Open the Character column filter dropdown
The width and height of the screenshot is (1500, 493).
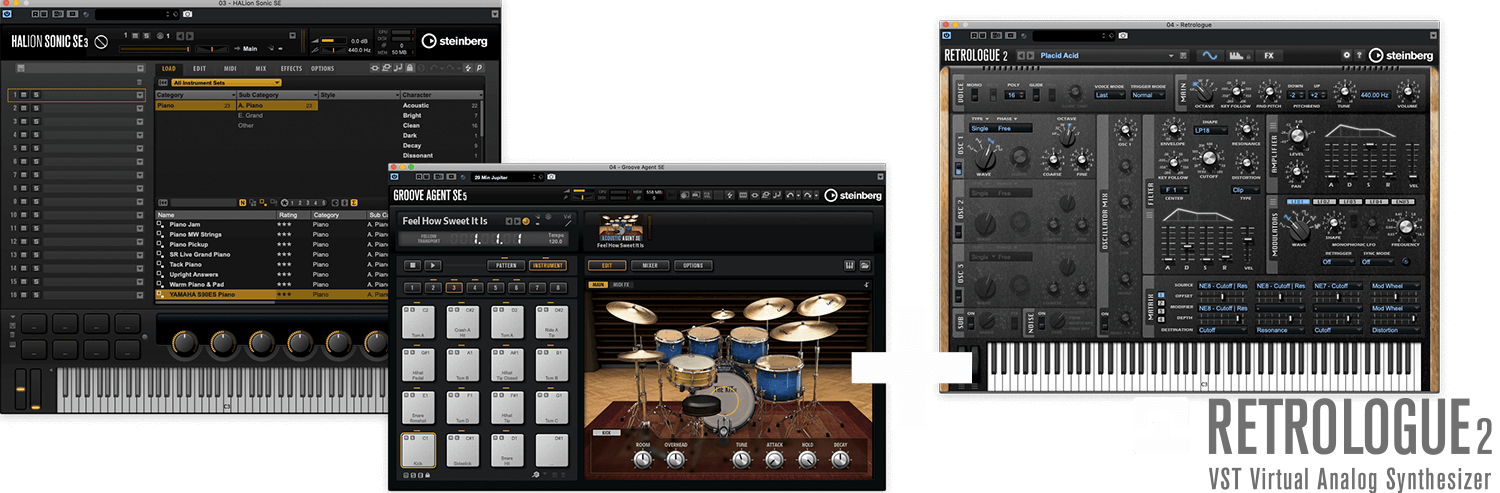click(479, 95)
